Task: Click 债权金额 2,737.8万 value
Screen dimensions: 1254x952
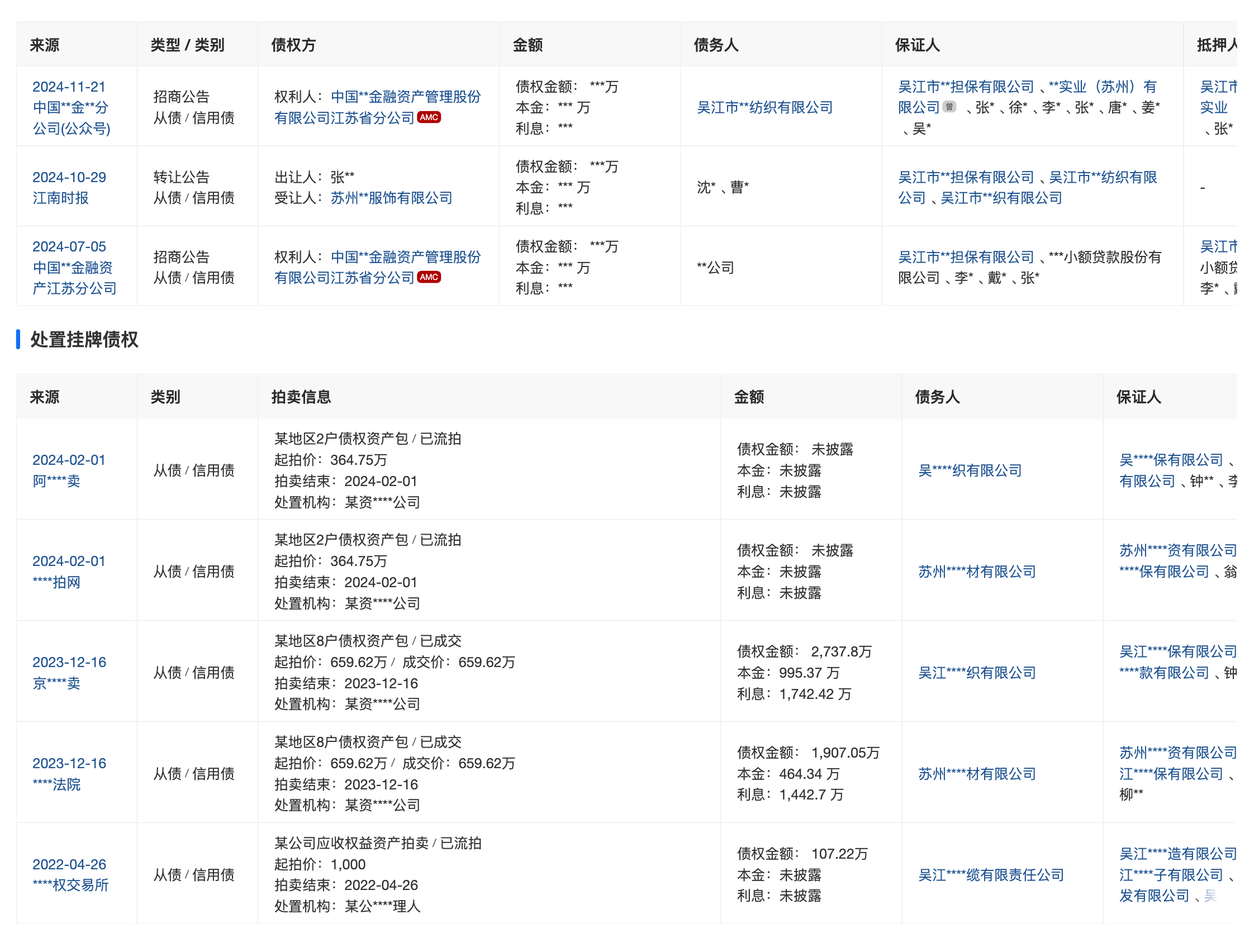Action: pos(841,651)
